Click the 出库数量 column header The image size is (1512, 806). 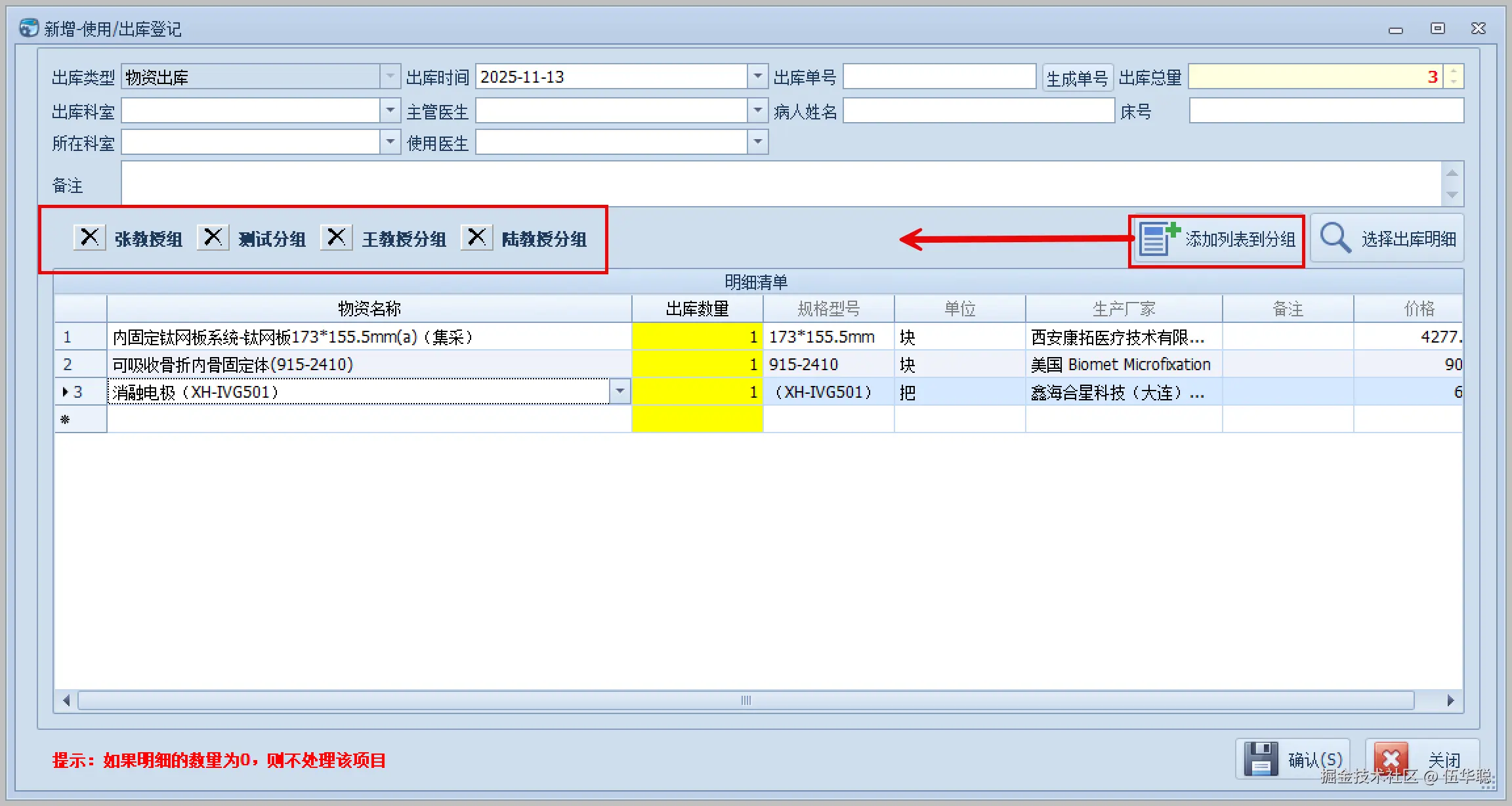[697, 308]
